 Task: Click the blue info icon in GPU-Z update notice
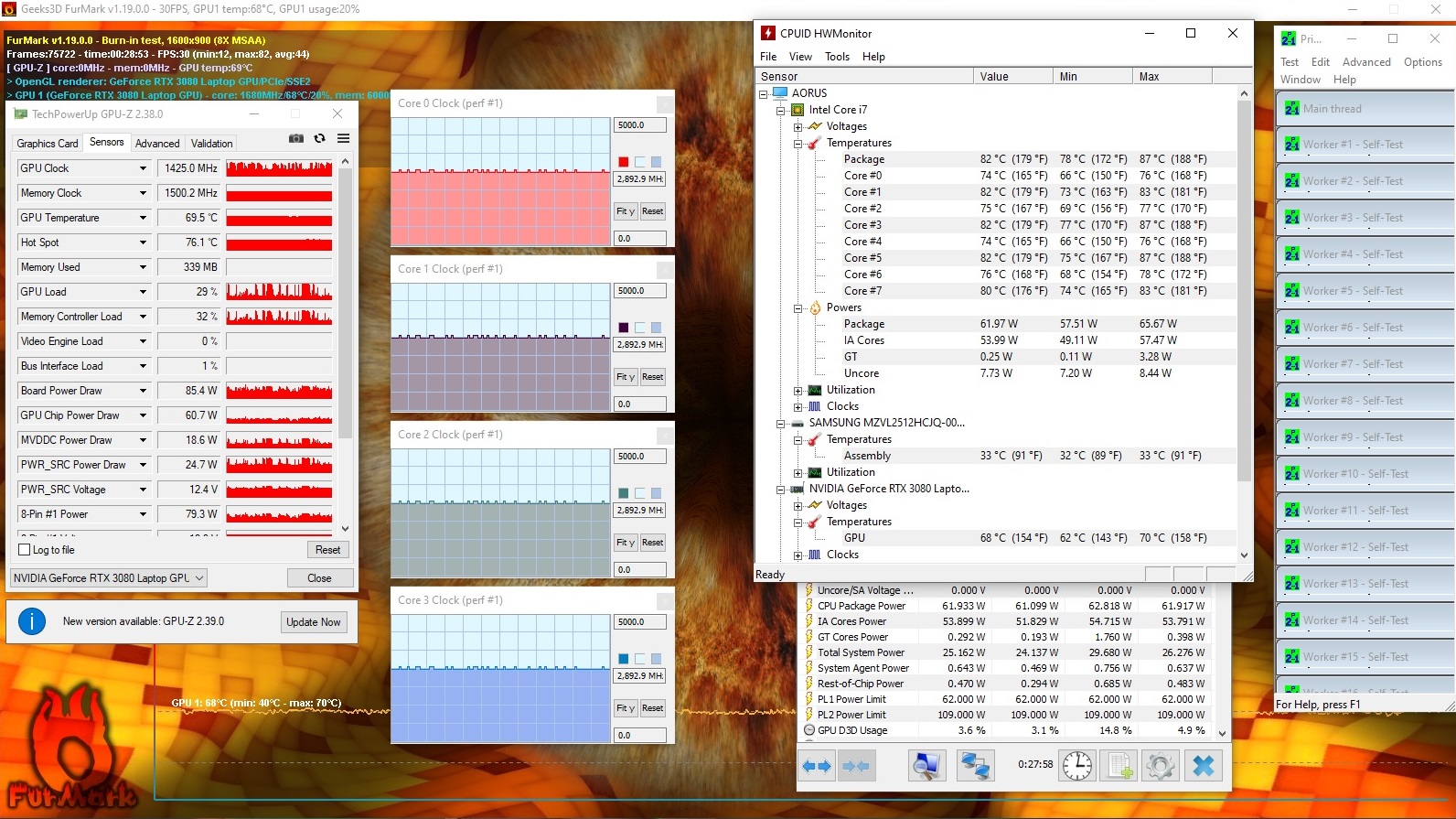(32, 622)
